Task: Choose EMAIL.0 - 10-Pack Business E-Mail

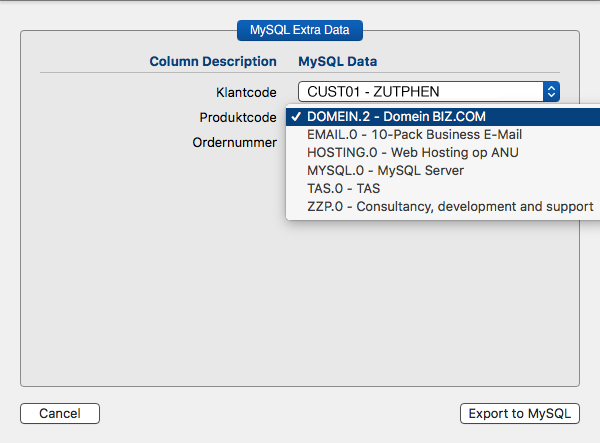Action: (x=443, y=135)
